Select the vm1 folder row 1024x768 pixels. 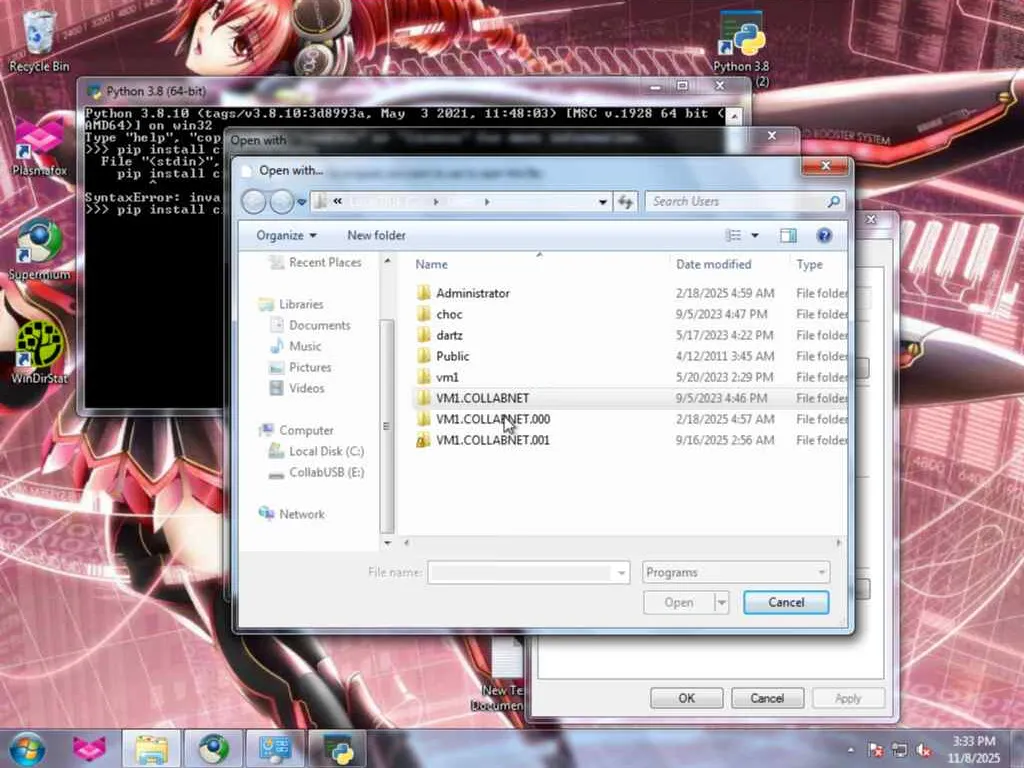[630, 377]
